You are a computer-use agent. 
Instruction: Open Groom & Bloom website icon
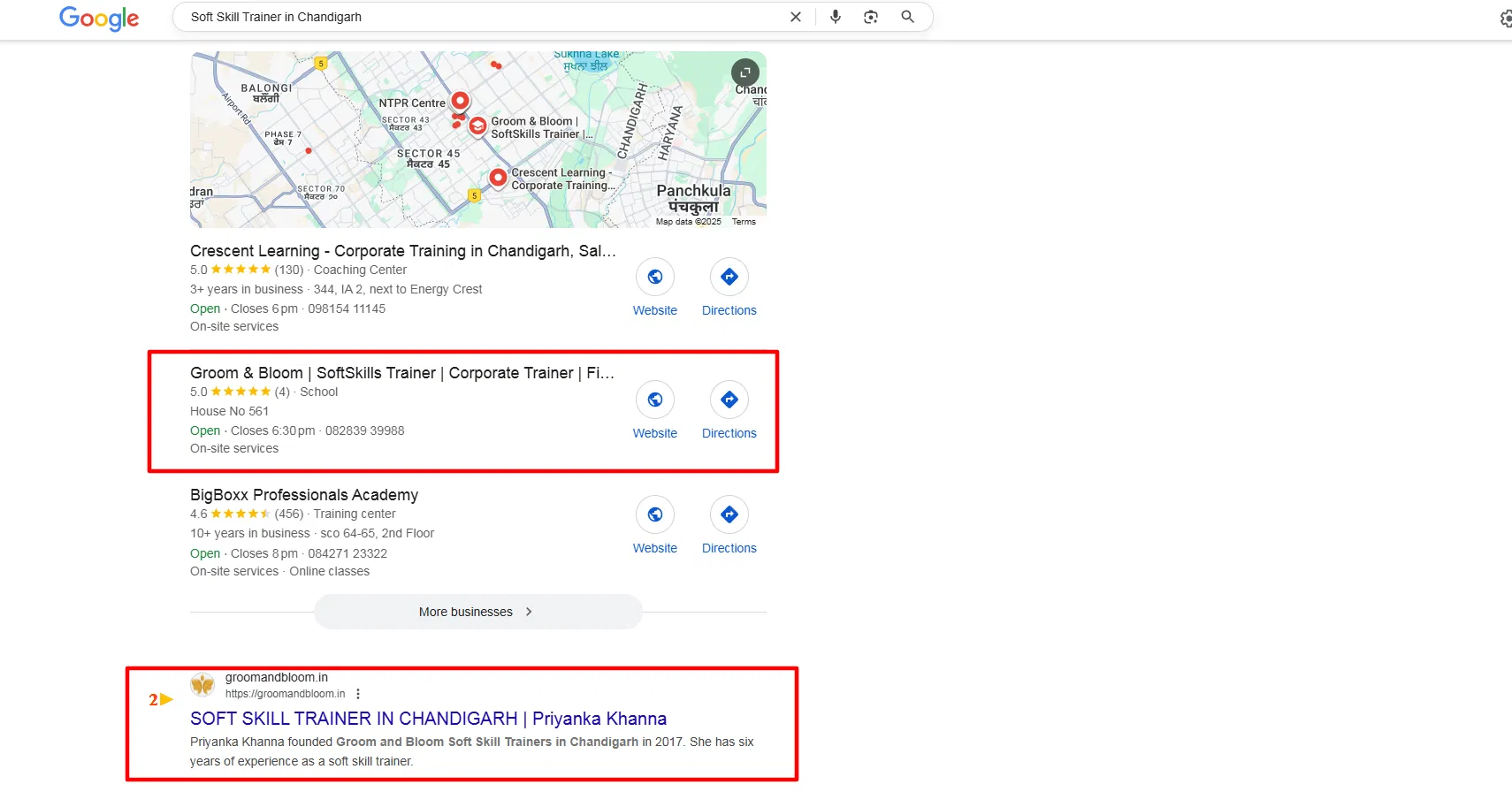tap(655, 400)
